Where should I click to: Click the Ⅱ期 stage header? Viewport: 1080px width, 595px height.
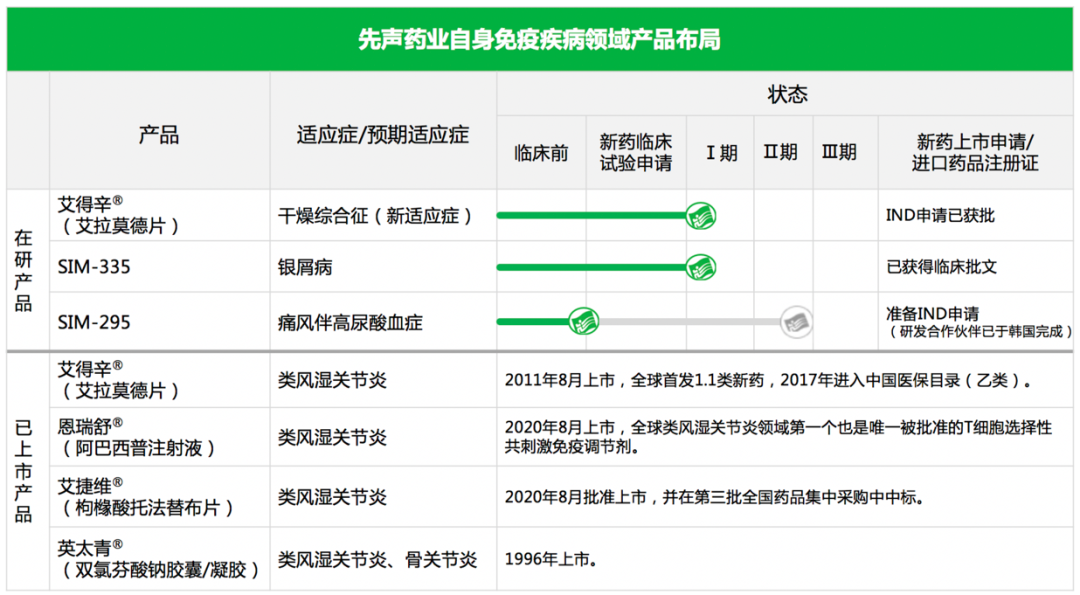pyautogui.click(x=780, y=152)
